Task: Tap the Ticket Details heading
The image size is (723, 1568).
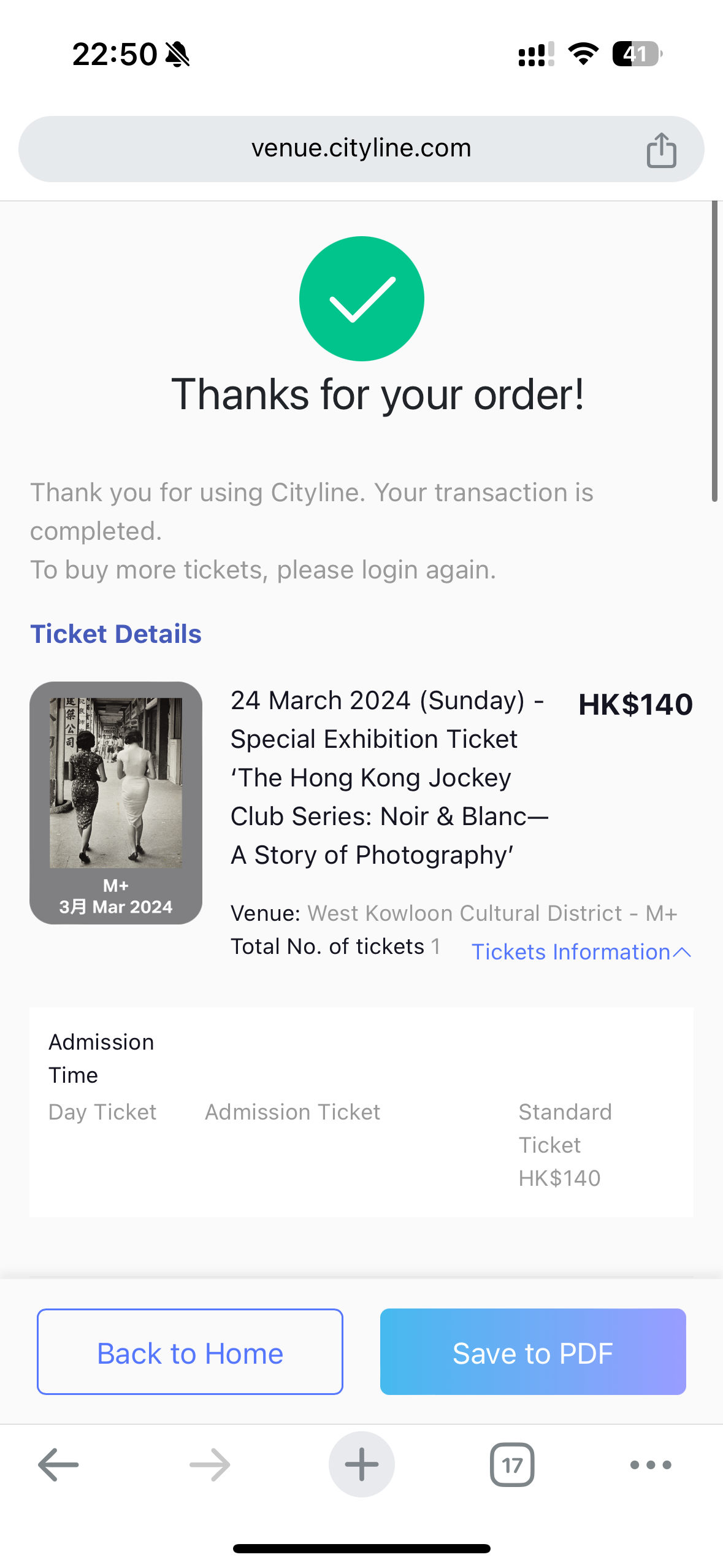Action: [x=116, y=634]
